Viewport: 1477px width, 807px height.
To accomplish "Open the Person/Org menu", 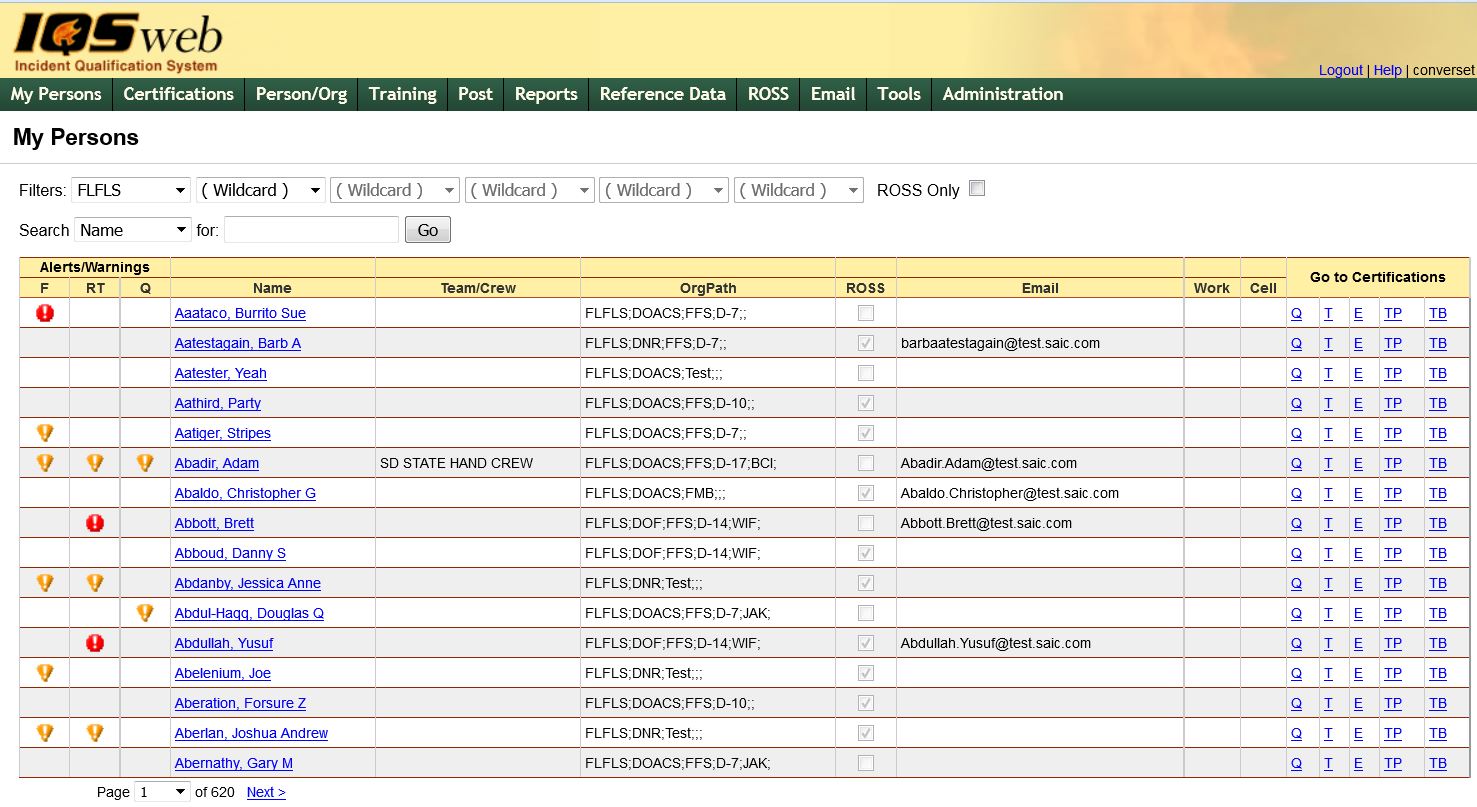I will click(301, 94).
